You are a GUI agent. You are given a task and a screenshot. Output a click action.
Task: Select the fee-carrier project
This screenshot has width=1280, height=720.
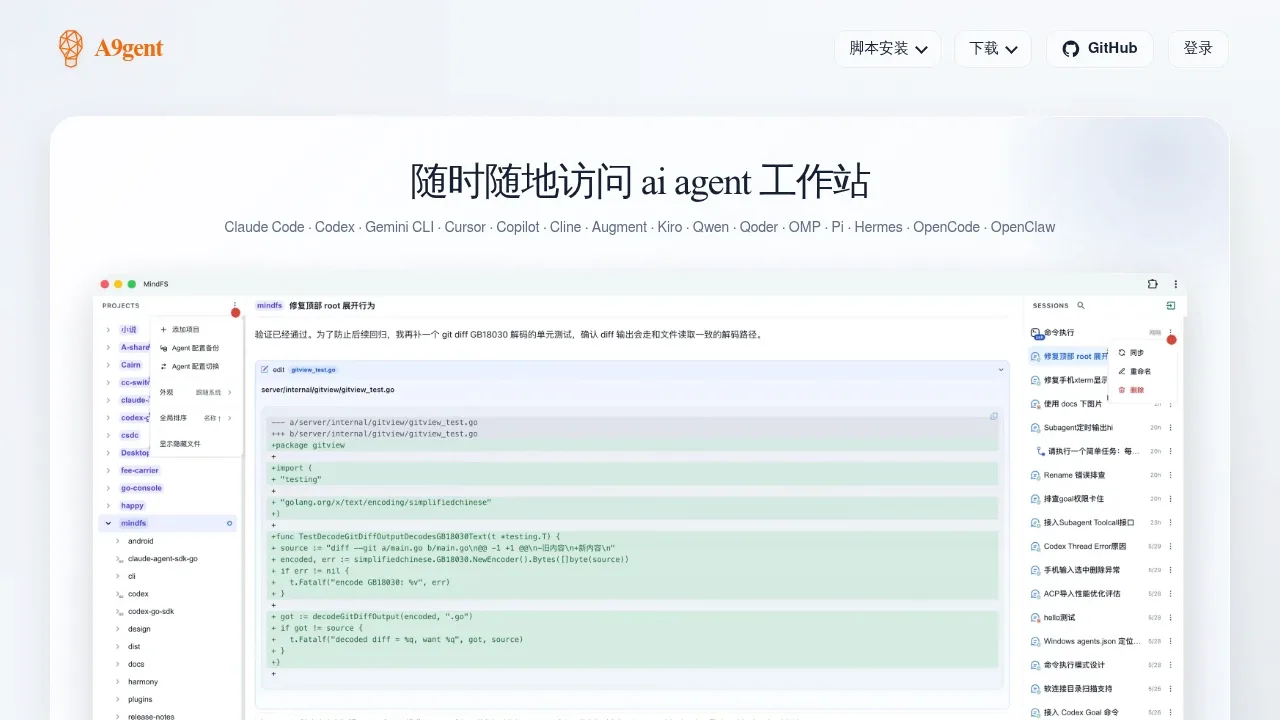(x=140, y=470)
